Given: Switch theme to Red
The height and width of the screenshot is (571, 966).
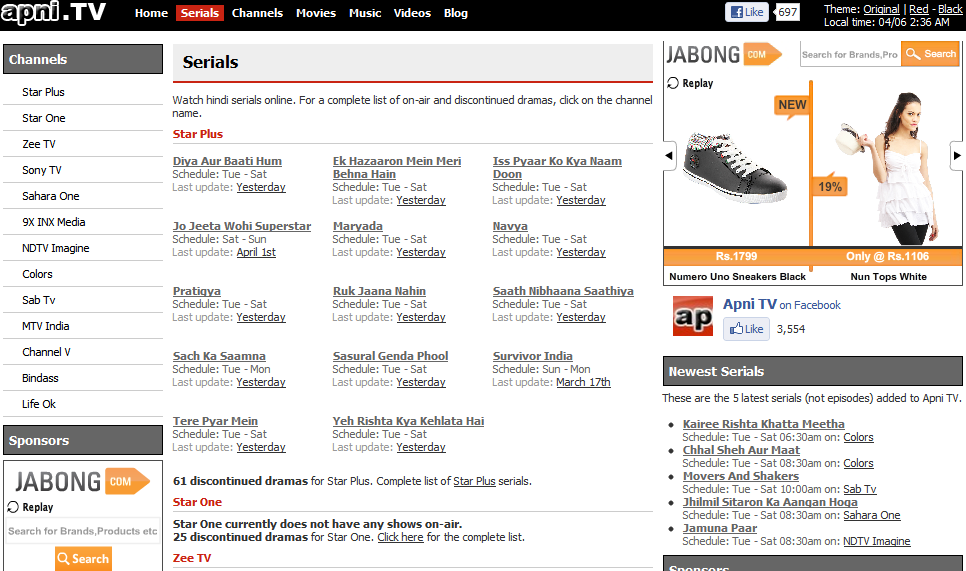Looking at the screenshot, I should click(919, 9).
